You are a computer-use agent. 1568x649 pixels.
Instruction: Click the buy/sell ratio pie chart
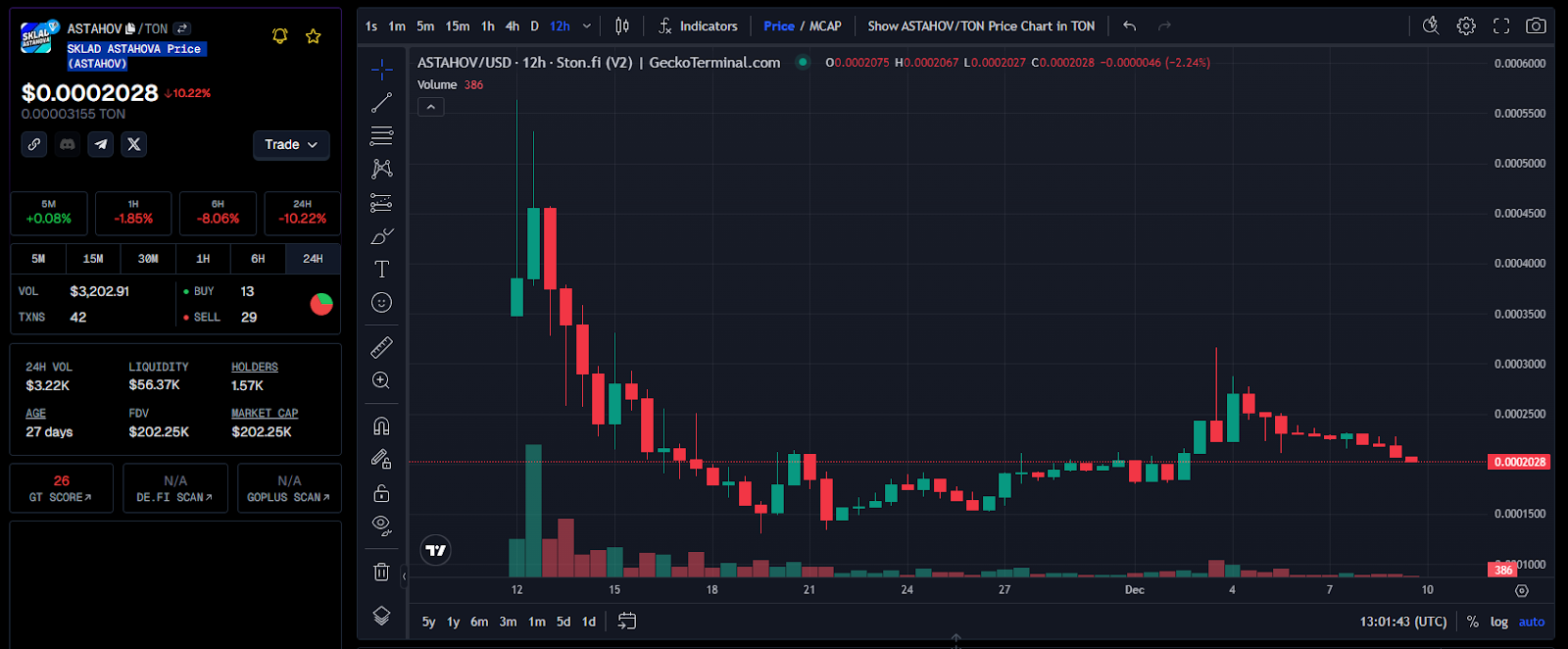click(x=321, y=304)
